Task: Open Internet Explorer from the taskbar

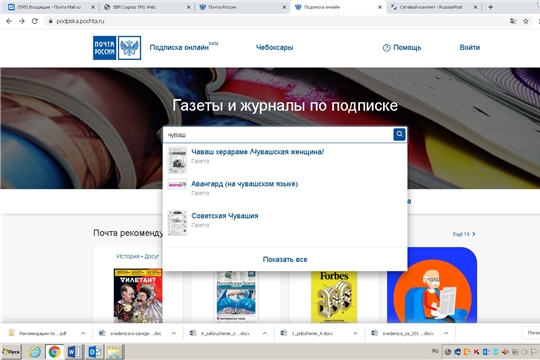Action: point(35,352)
